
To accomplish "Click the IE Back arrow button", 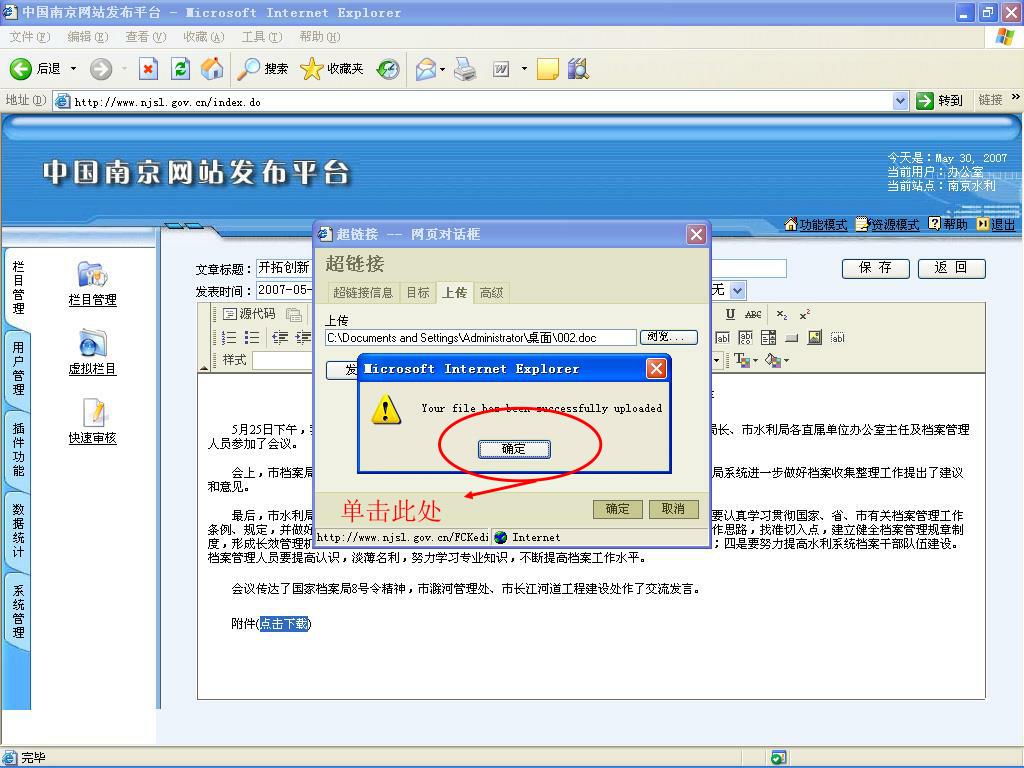I will (20, 69).
